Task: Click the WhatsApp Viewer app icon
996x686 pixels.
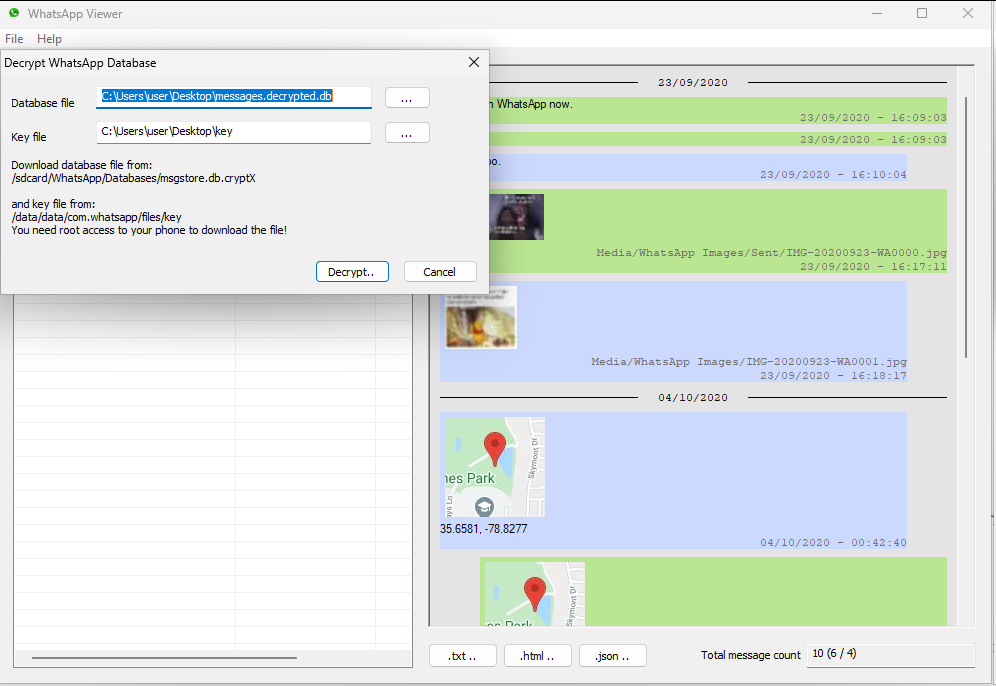Action: tap(14, 13)
